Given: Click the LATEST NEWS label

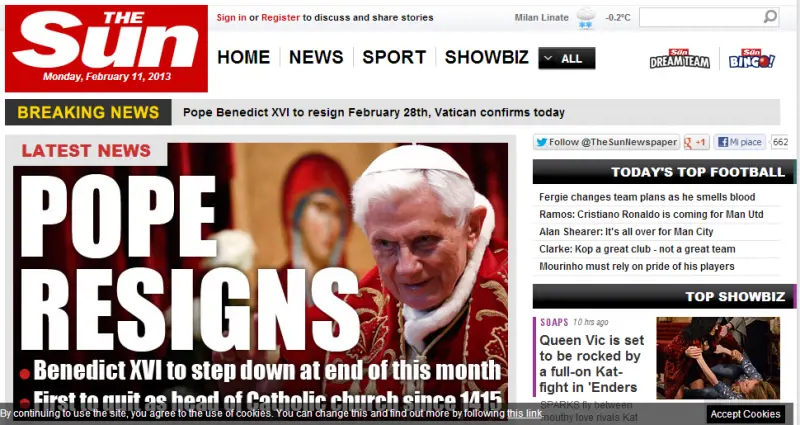Looking at the screenshot, I should pyautogui.click(x=86, y=151).
